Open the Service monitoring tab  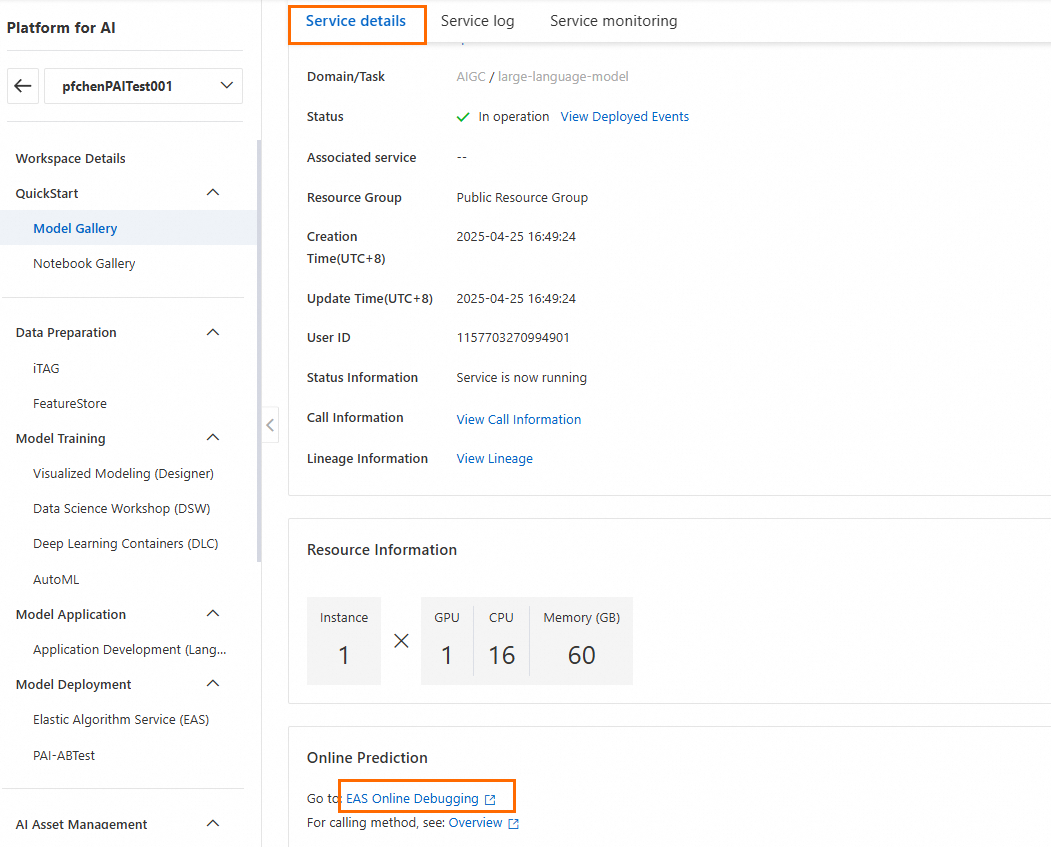click(613, 21)
